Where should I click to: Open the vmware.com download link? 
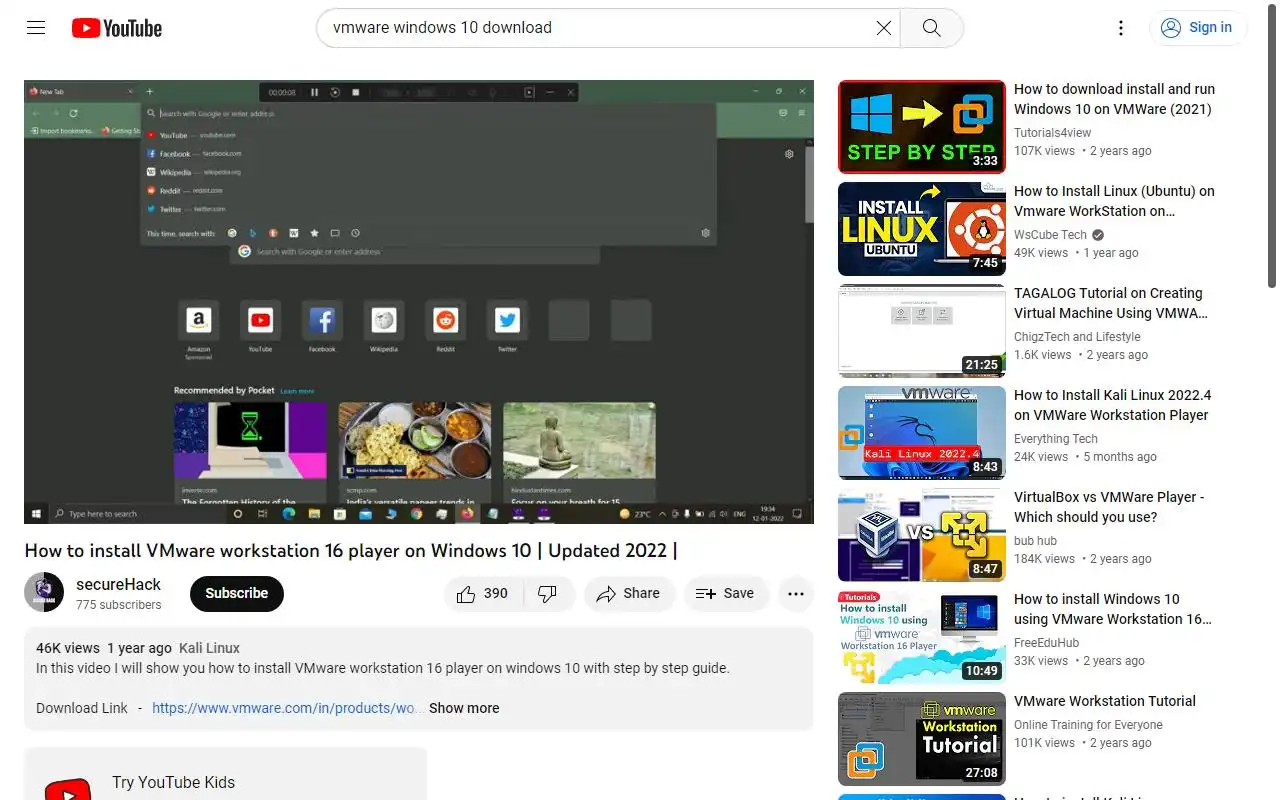pos(287,708)
